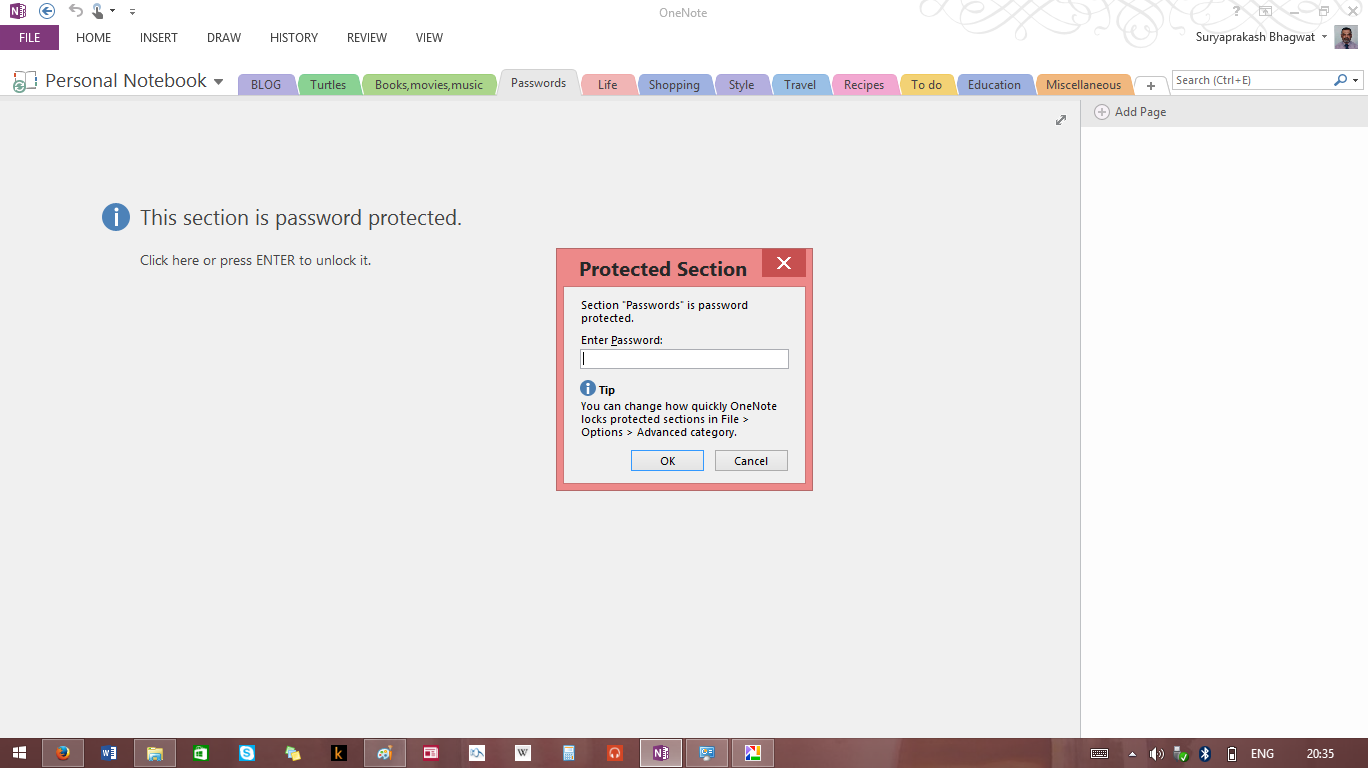Open the To do section tab
Image resolution: width=1368 pixels, height=768 pixels.
(927, 85)
